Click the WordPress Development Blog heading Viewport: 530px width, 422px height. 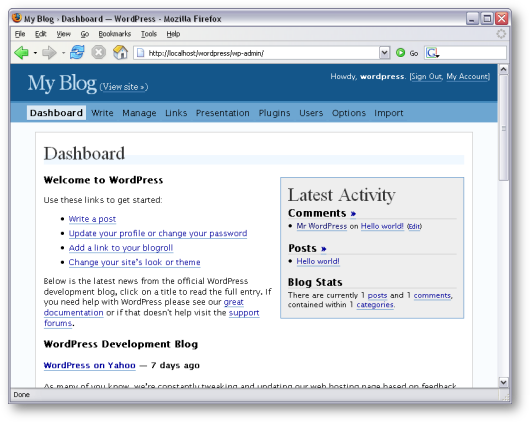click(121, 344)
